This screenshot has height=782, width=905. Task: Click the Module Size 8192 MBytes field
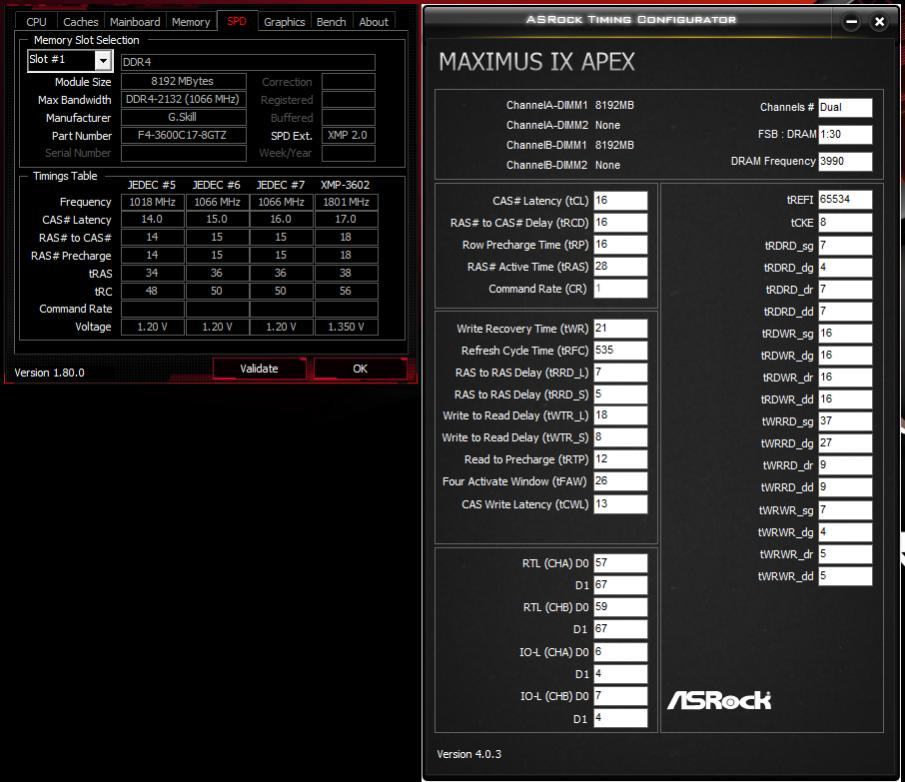point(184,81)
